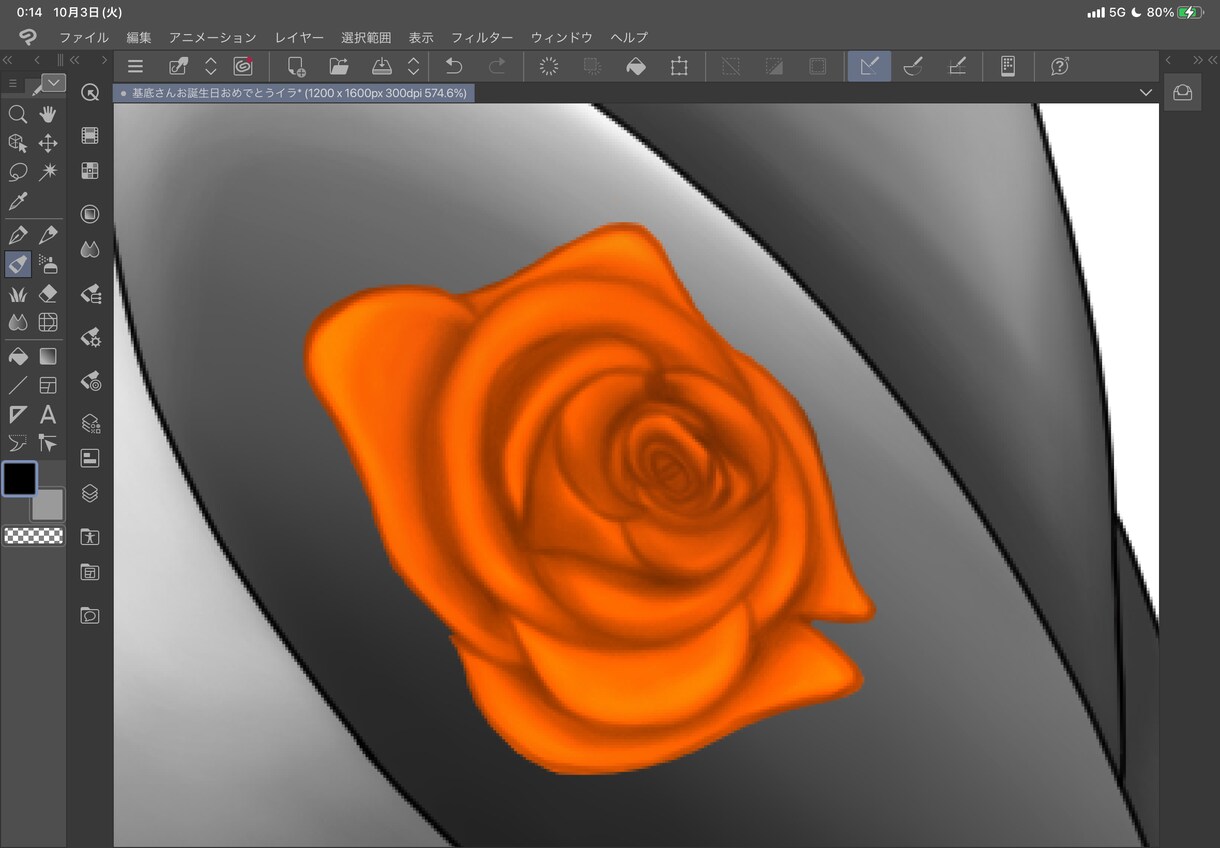Screen dimensions: 1220x848
Task: Switch to the 基底さんお誕生日おめでとうイラ canvas tab
Action: 292,92
